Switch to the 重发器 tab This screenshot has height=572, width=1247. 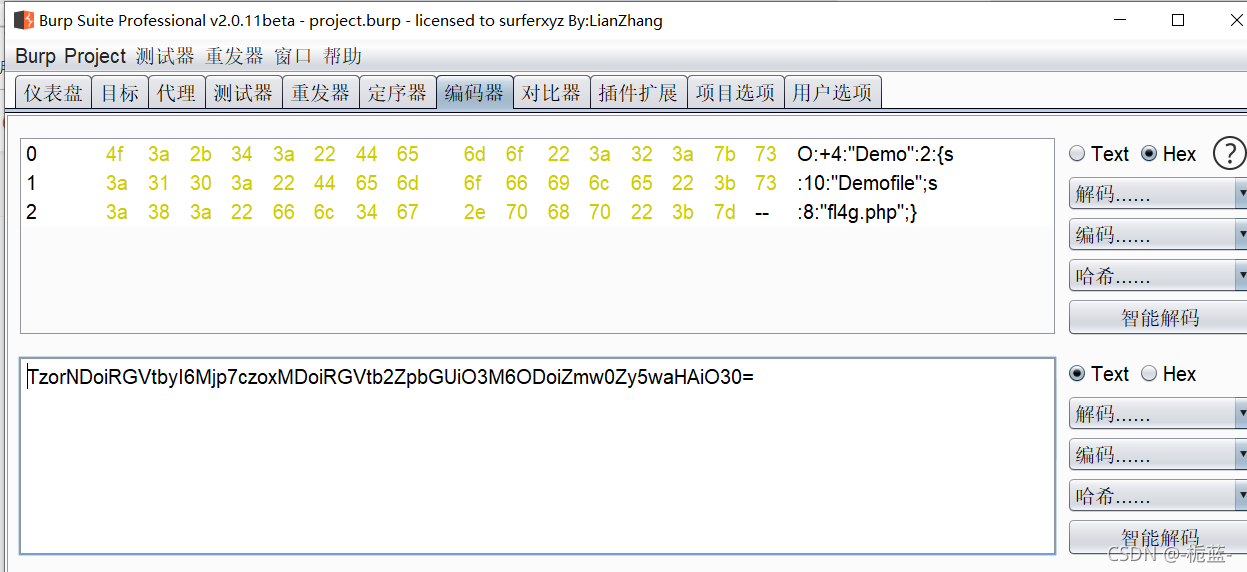[320, 92]
